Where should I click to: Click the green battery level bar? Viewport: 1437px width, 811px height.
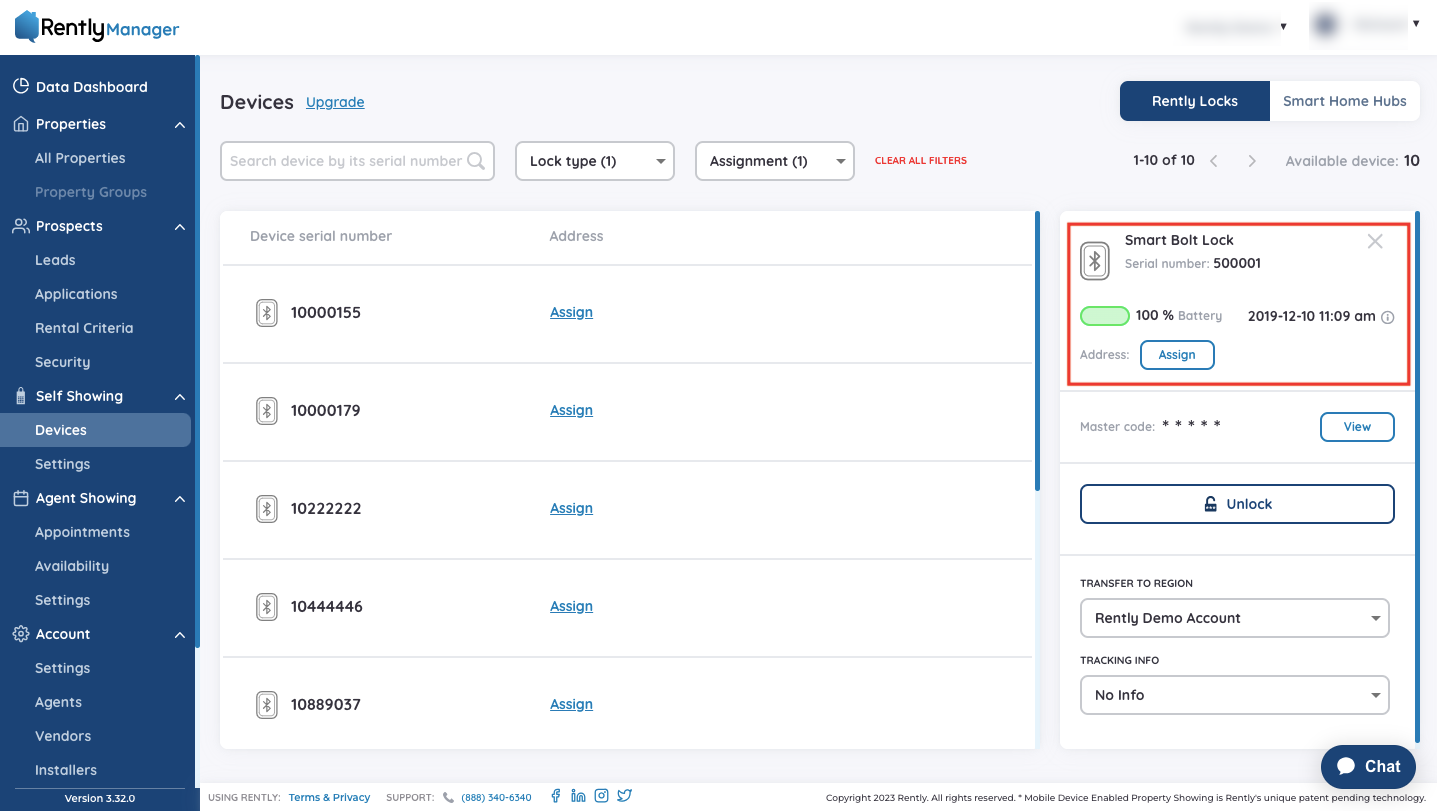(x=1105, y=316)
